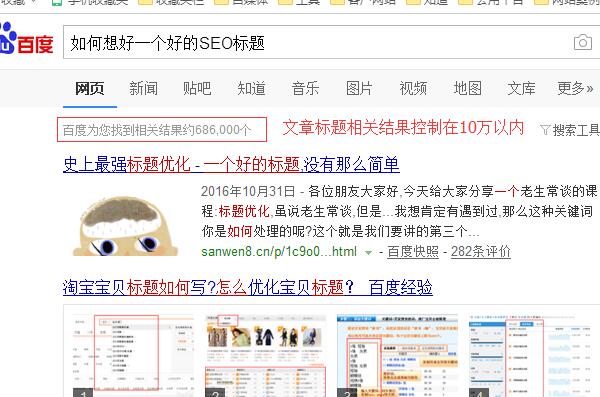This screenshot has height=397, width=600.
Task: Switch to the 贴吧 tab
Action: pyautogui.click(x=197, y=88)
